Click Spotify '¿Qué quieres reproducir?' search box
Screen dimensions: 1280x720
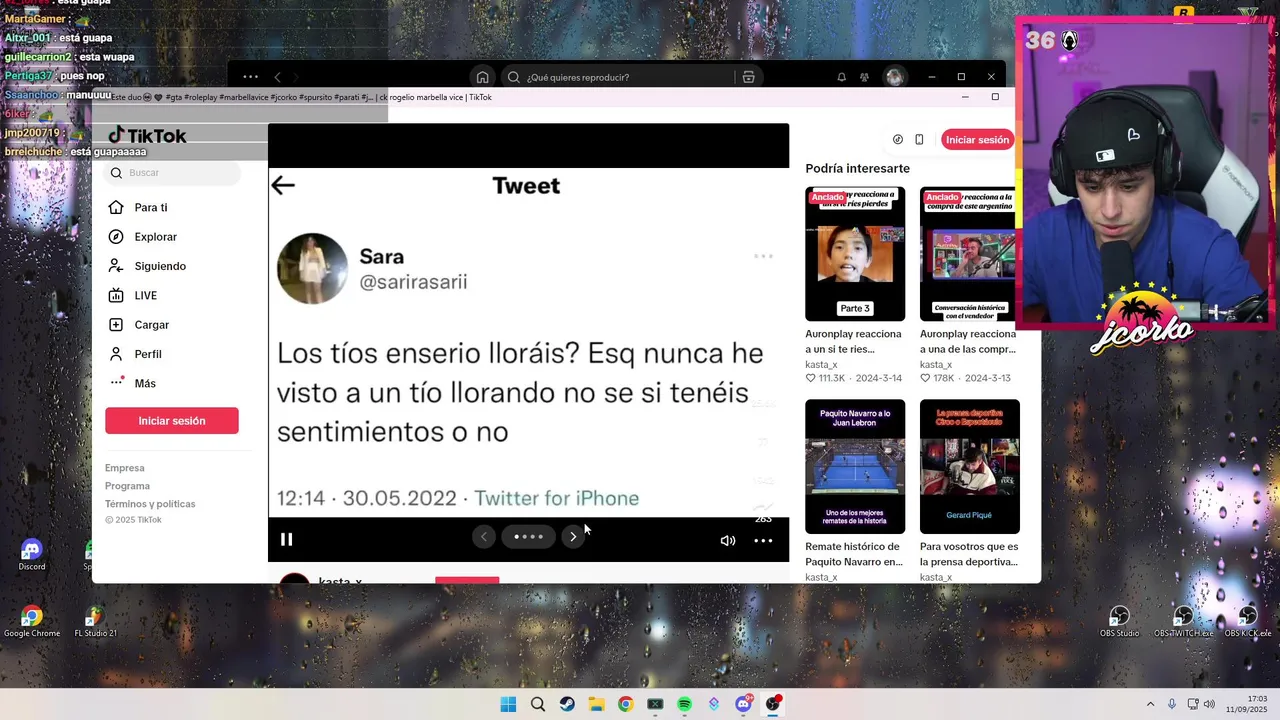(x=620, y=77)
